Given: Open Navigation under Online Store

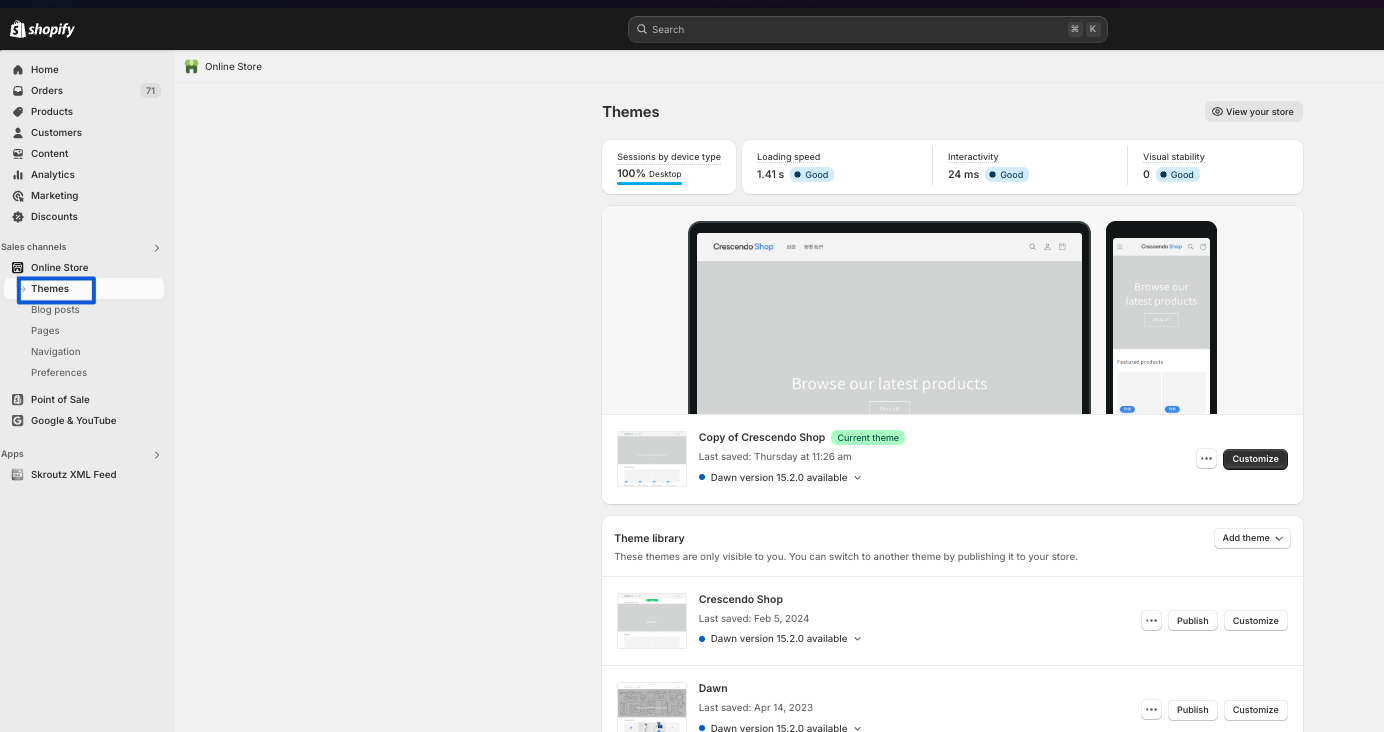Looking at the screenshot, I should [x=55, y=352].
